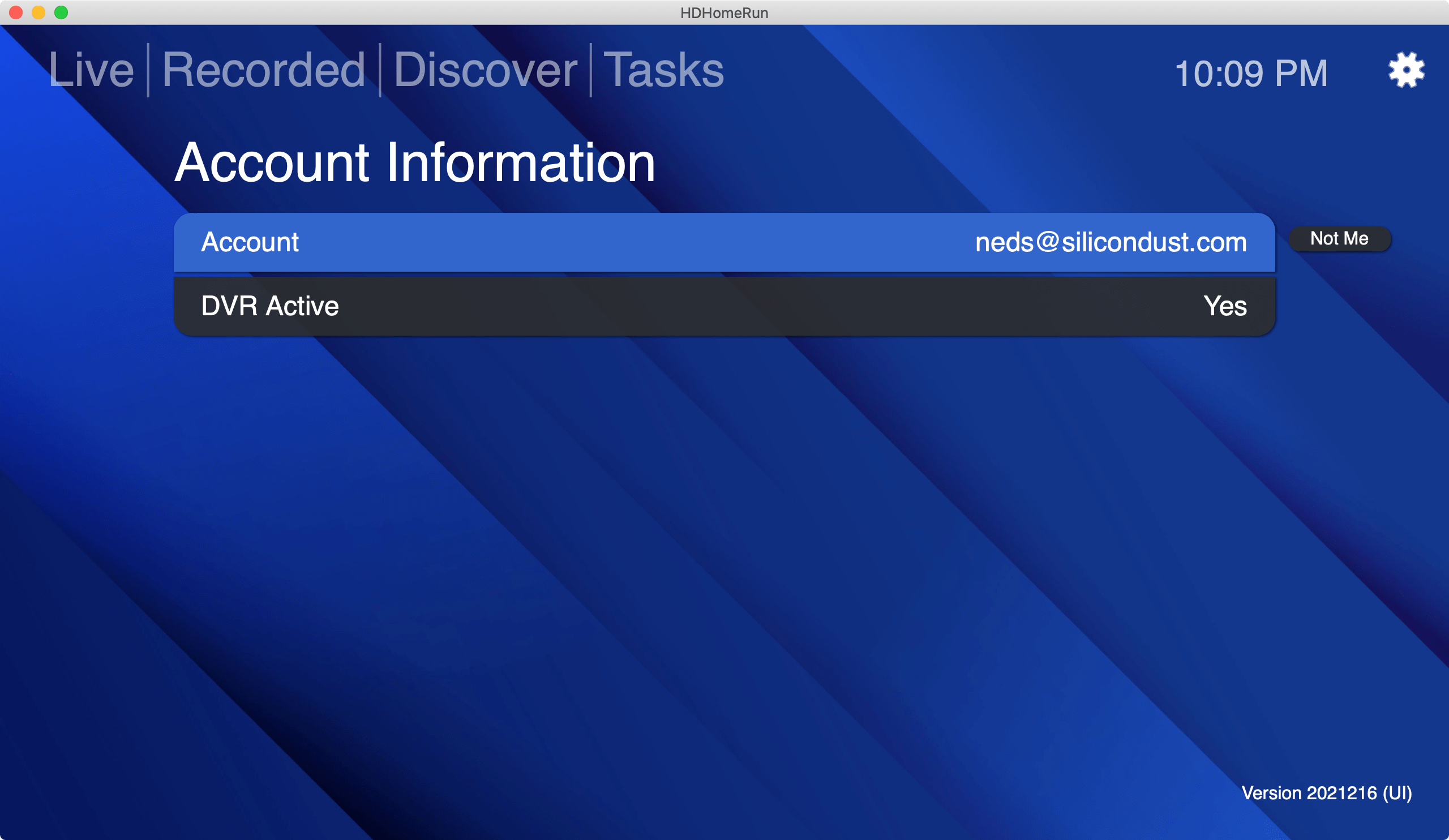Minimize the window with the yellow button

point(38,12)
